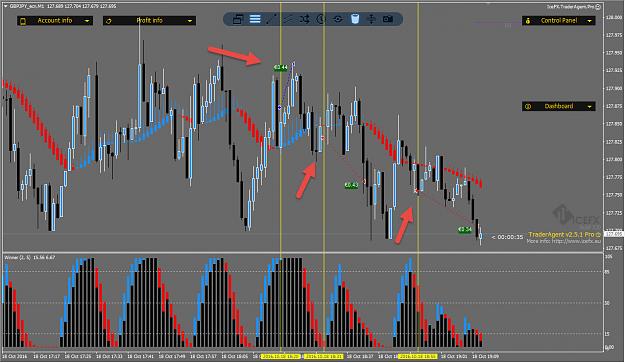Viewport: 625px width, 363px height.
Task: Click the green 0.43 profit label
Action: point(351,185)
